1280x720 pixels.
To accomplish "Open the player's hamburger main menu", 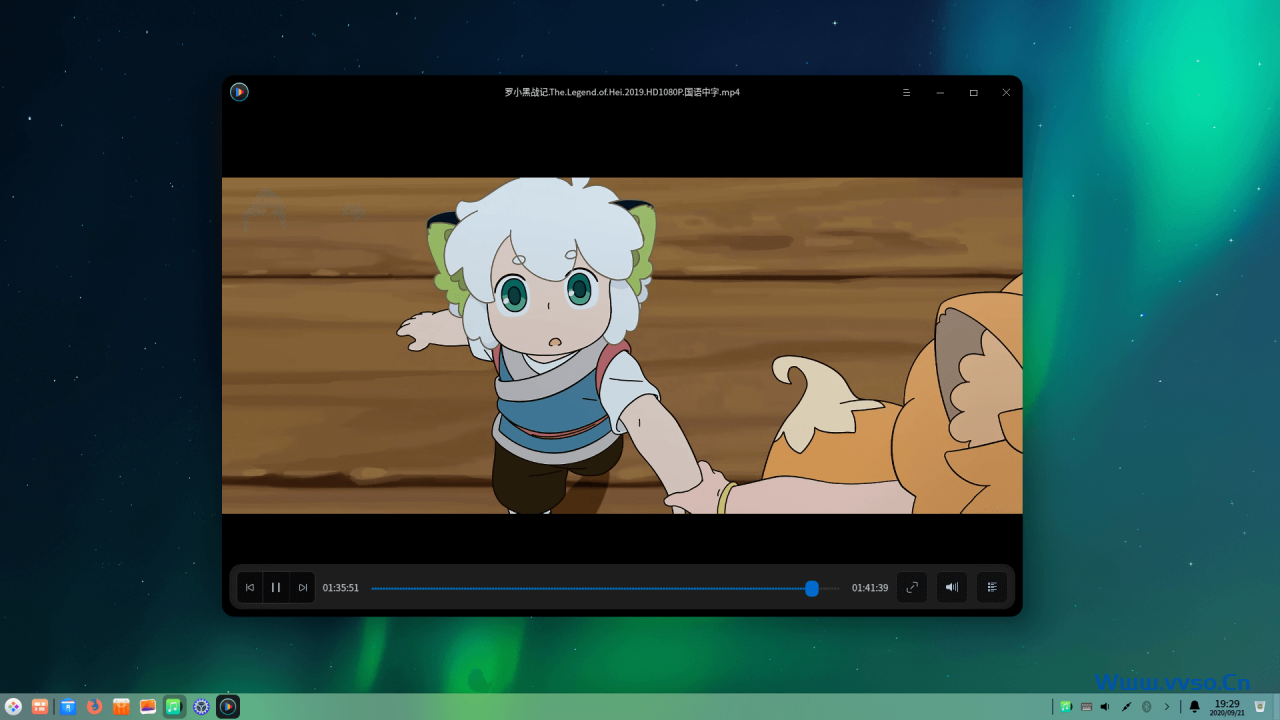I will click(906, 93).
